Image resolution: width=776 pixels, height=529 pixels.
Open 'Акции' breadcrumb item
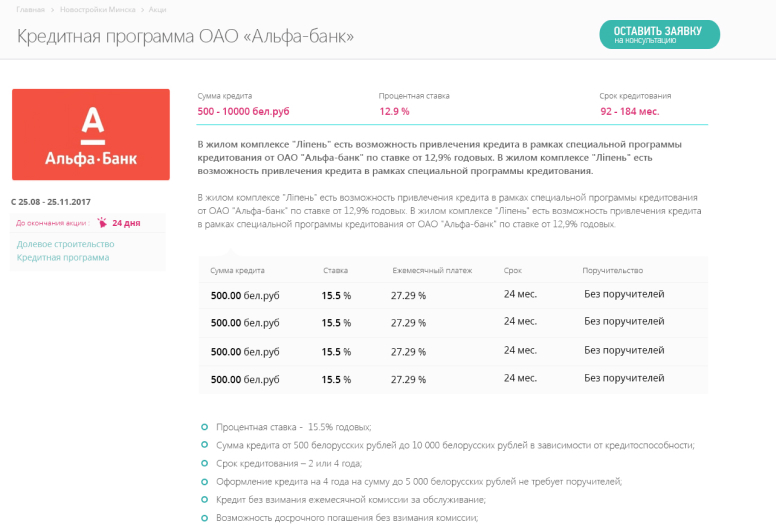coord(157,8)
